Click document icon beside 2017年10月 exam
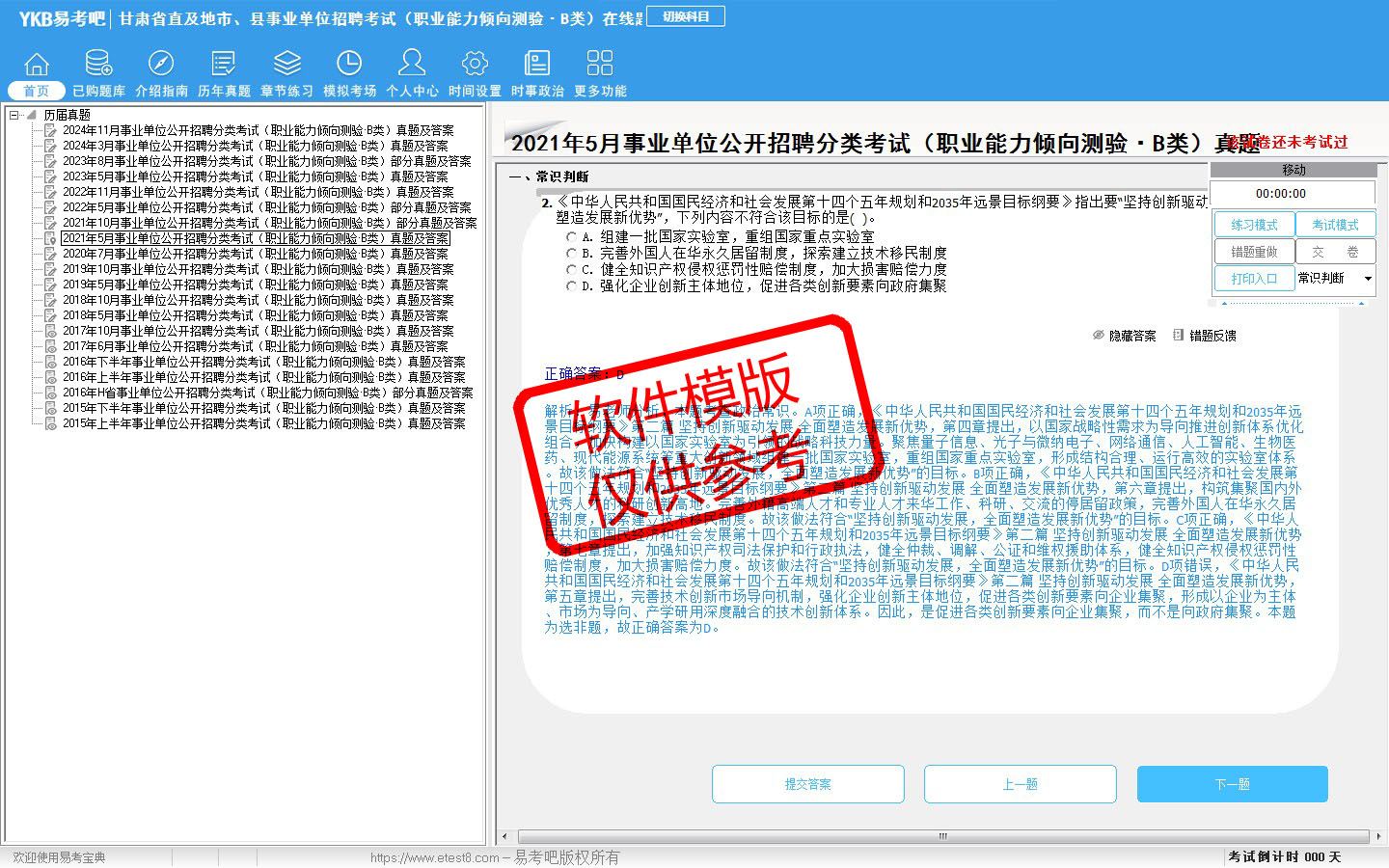Screen dimensions: 1389x868 (51, 331)
